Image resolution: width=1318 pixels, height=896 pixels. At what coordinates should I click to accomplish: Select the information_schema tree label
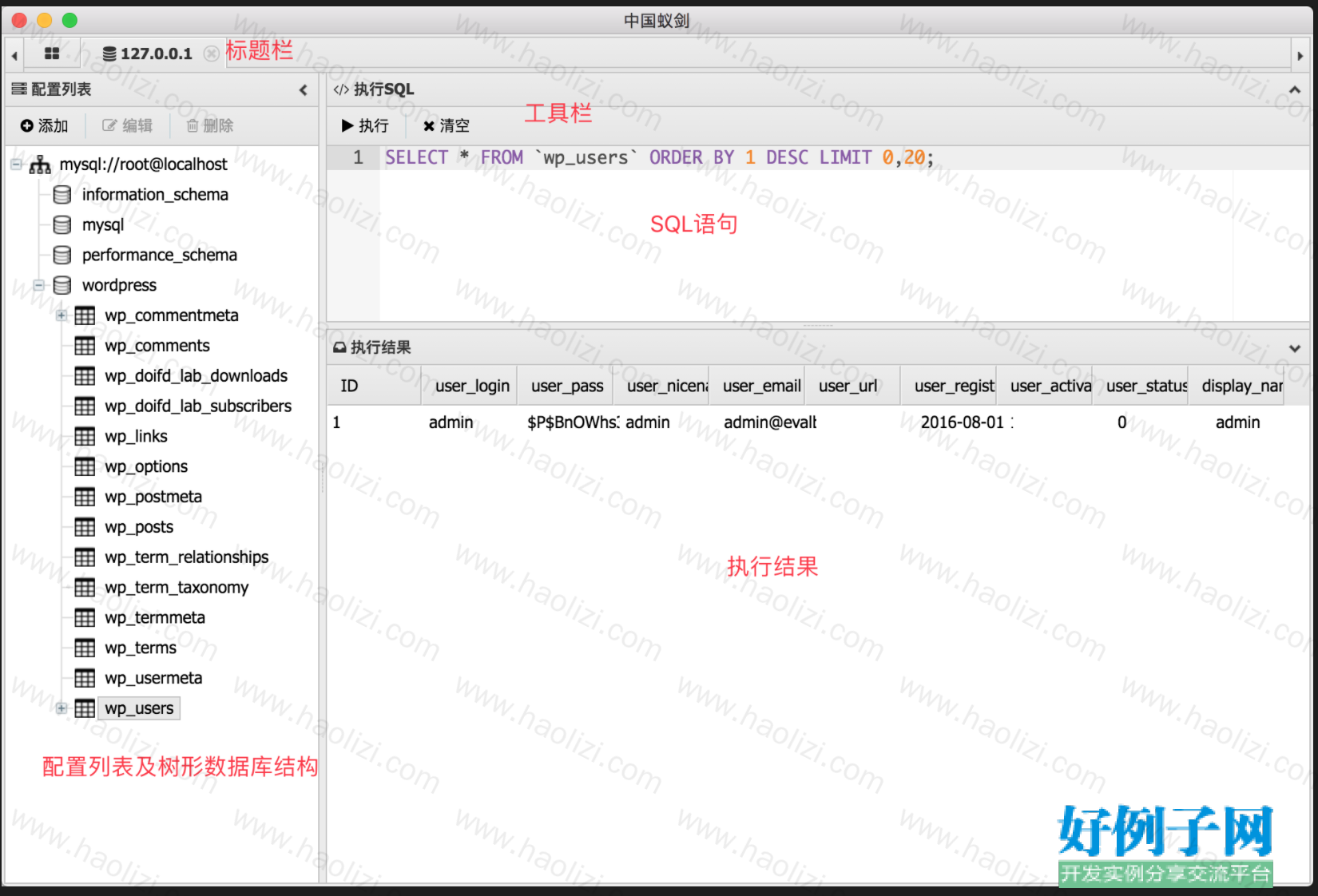(155, 195)
